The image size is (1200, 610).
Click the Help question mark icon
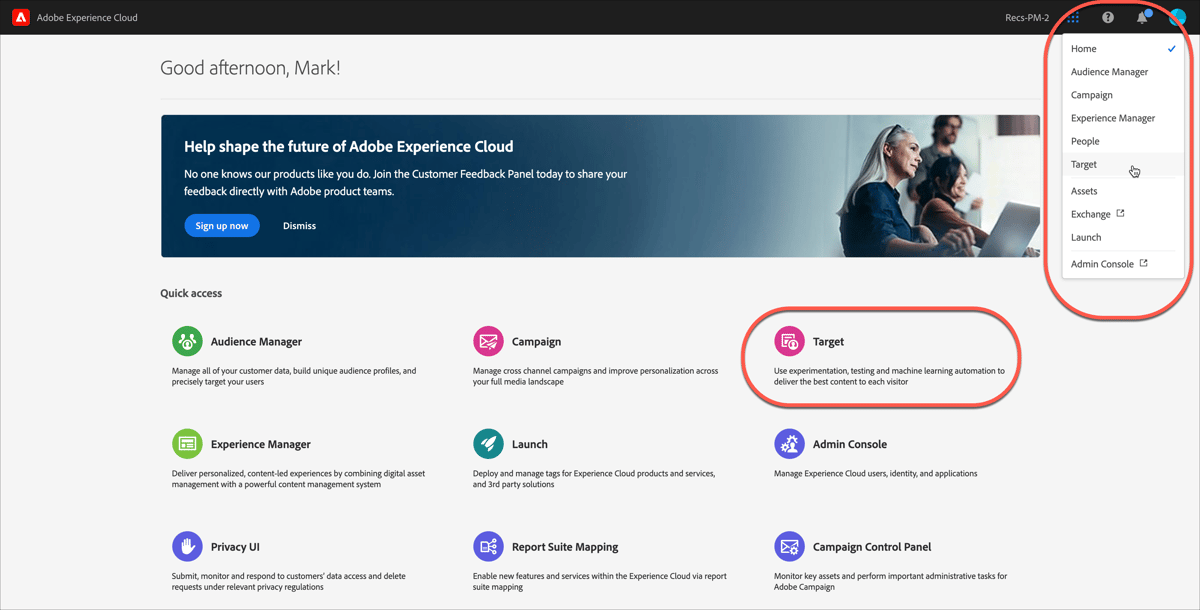(x=1107, y=17)
